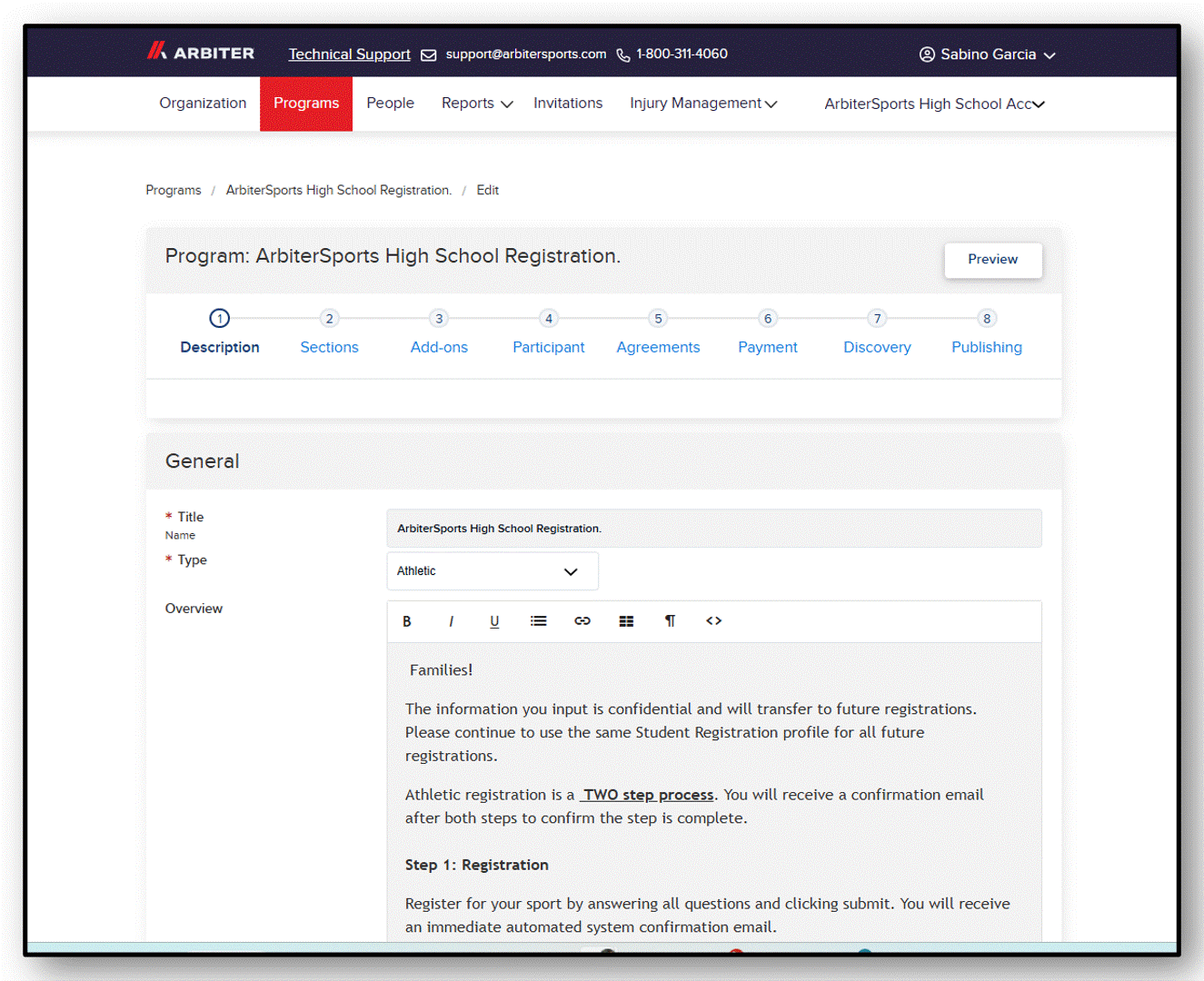Toggle bold formatting in Overview editor
This screenshot has width=1204, height=981.
coord(407,621)
